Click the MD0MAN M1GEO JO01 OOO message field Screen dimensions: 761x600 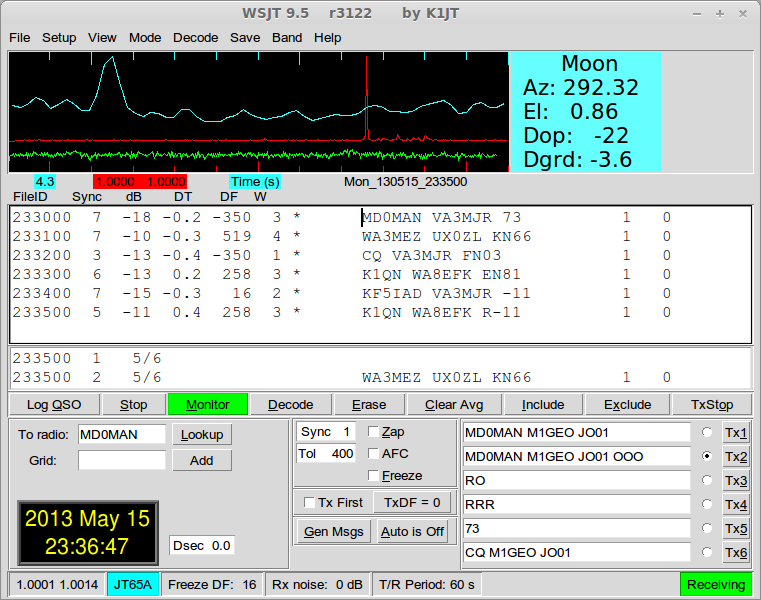pos(577,456)
